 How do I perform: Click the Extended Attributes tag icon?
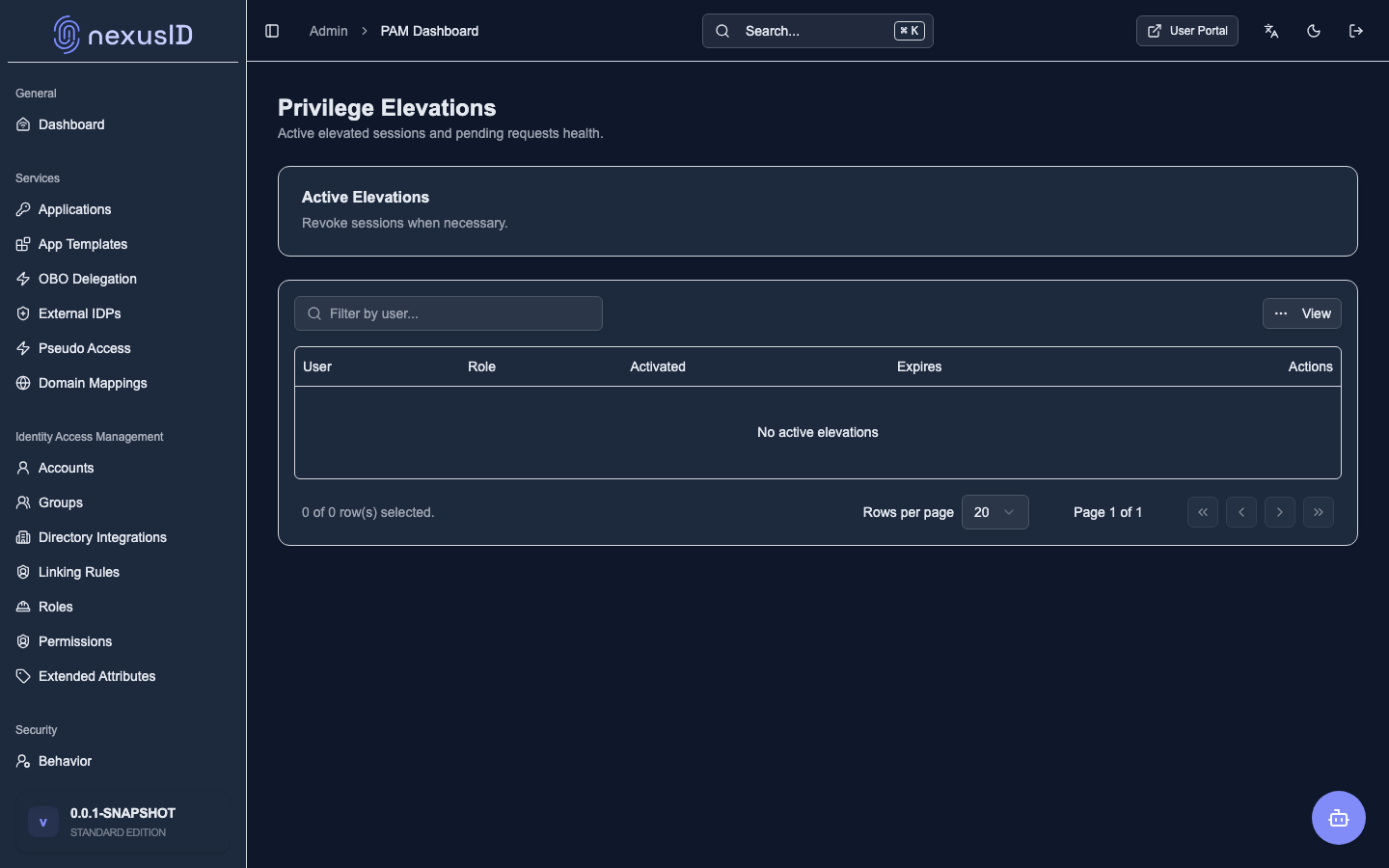click(x=23, y=676)
